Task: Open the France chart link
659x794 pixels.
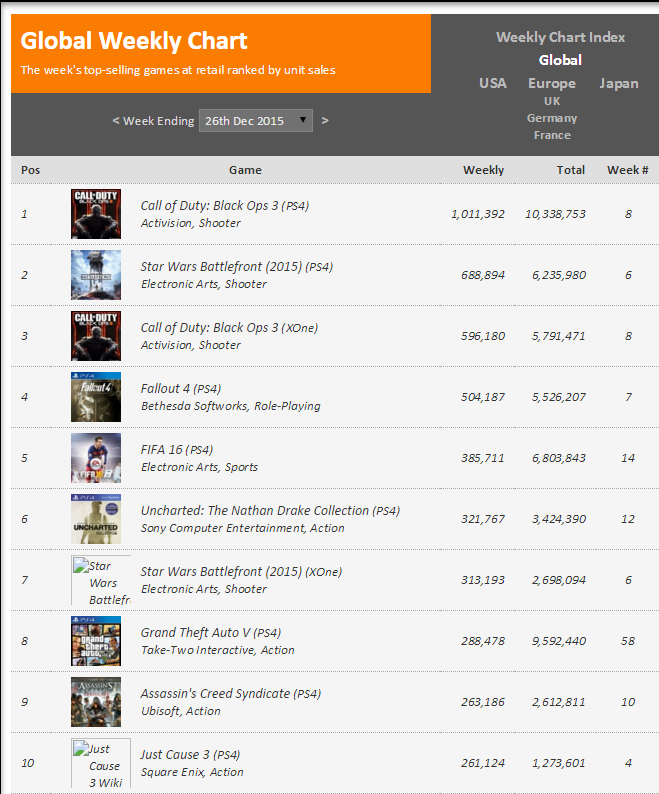Action: pos(552,135)
